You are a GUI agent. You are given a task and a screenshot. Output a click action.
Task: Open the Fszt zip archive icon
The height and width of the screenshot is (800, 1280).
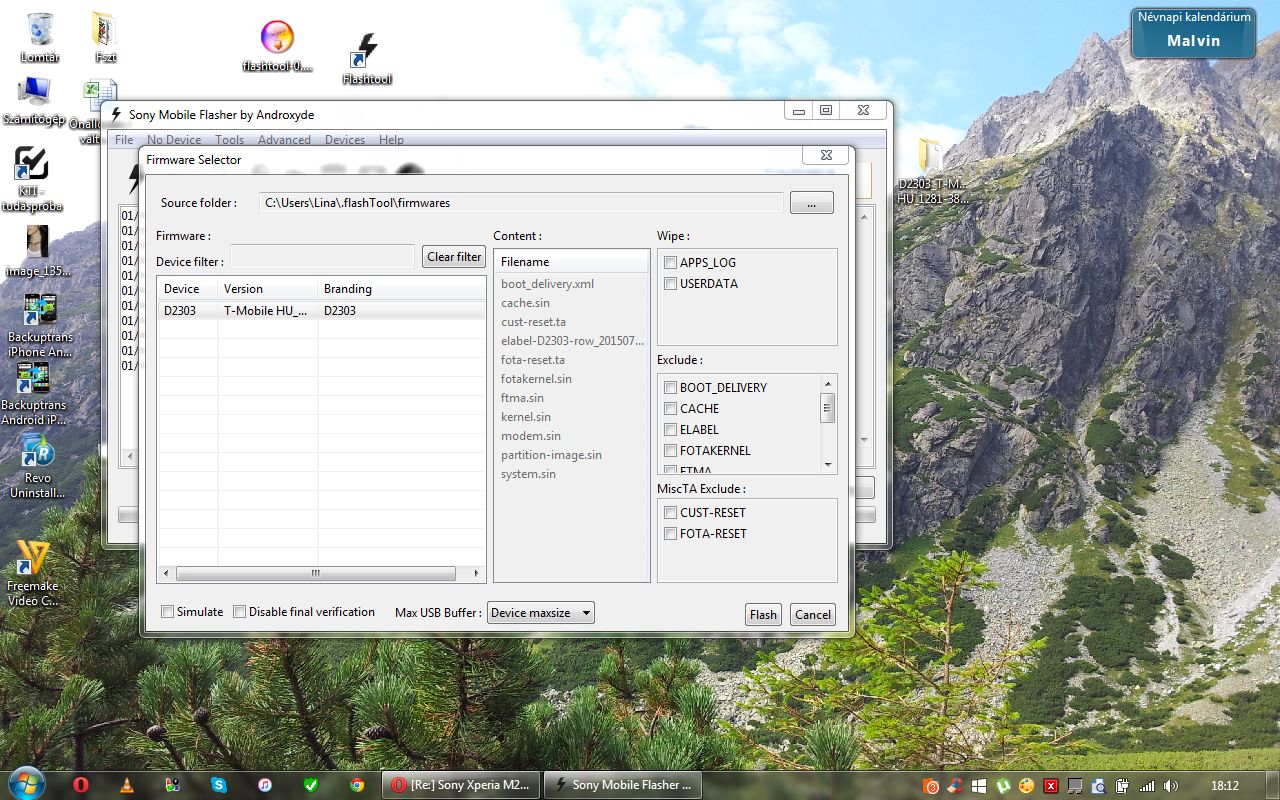click(x=105, y=38)
